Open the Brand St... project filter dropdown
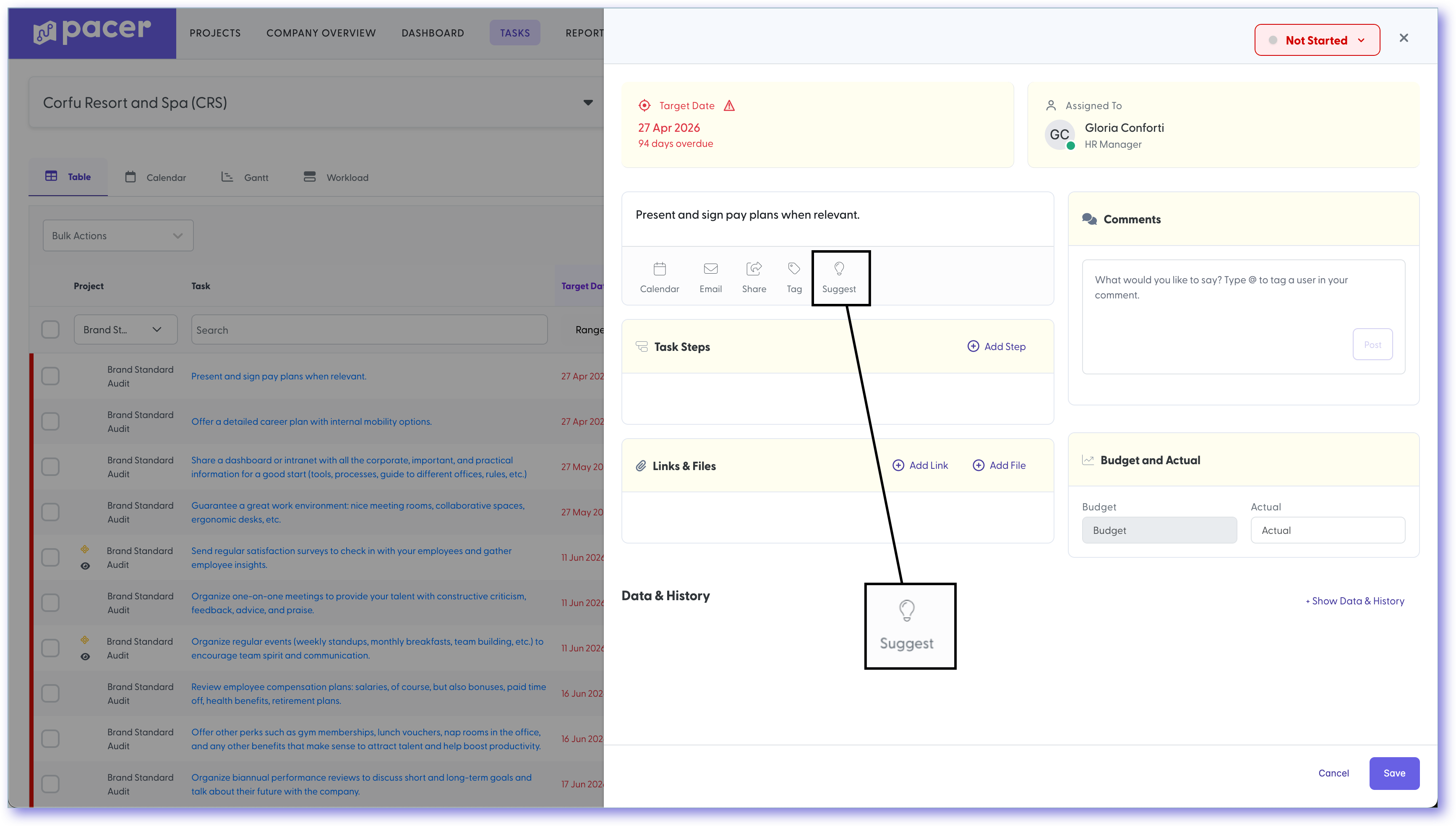The height and width of the screenshot is (826, 1456). coord(125,329)
